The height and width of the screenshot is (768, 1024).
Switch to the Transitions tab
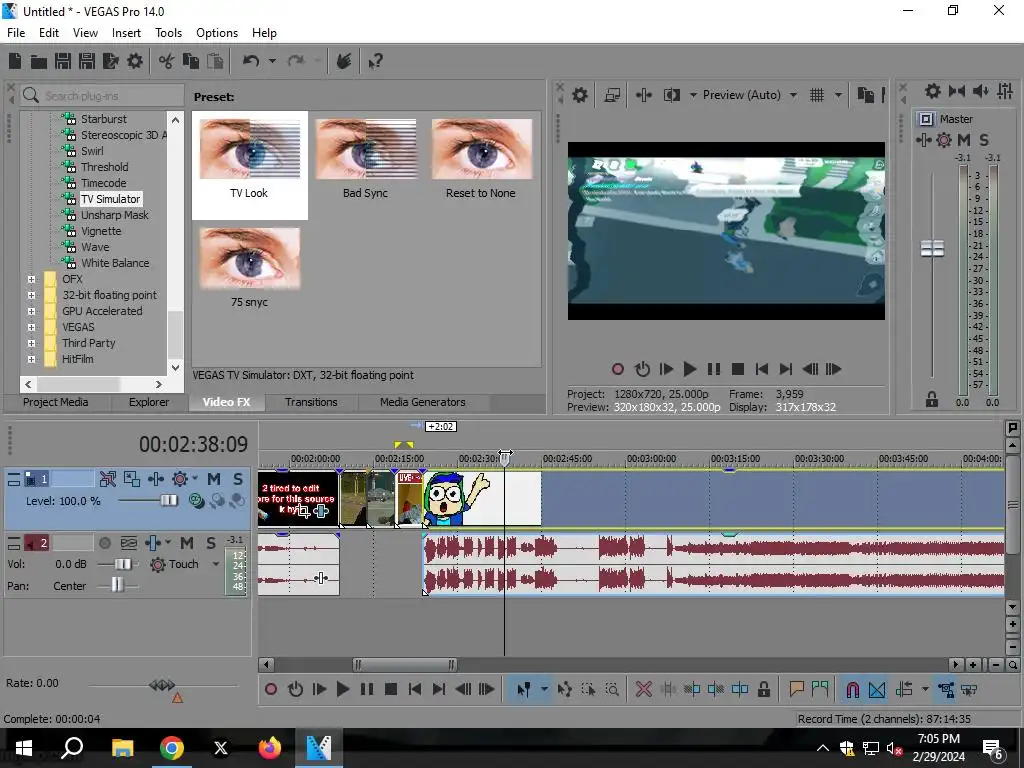311,402
